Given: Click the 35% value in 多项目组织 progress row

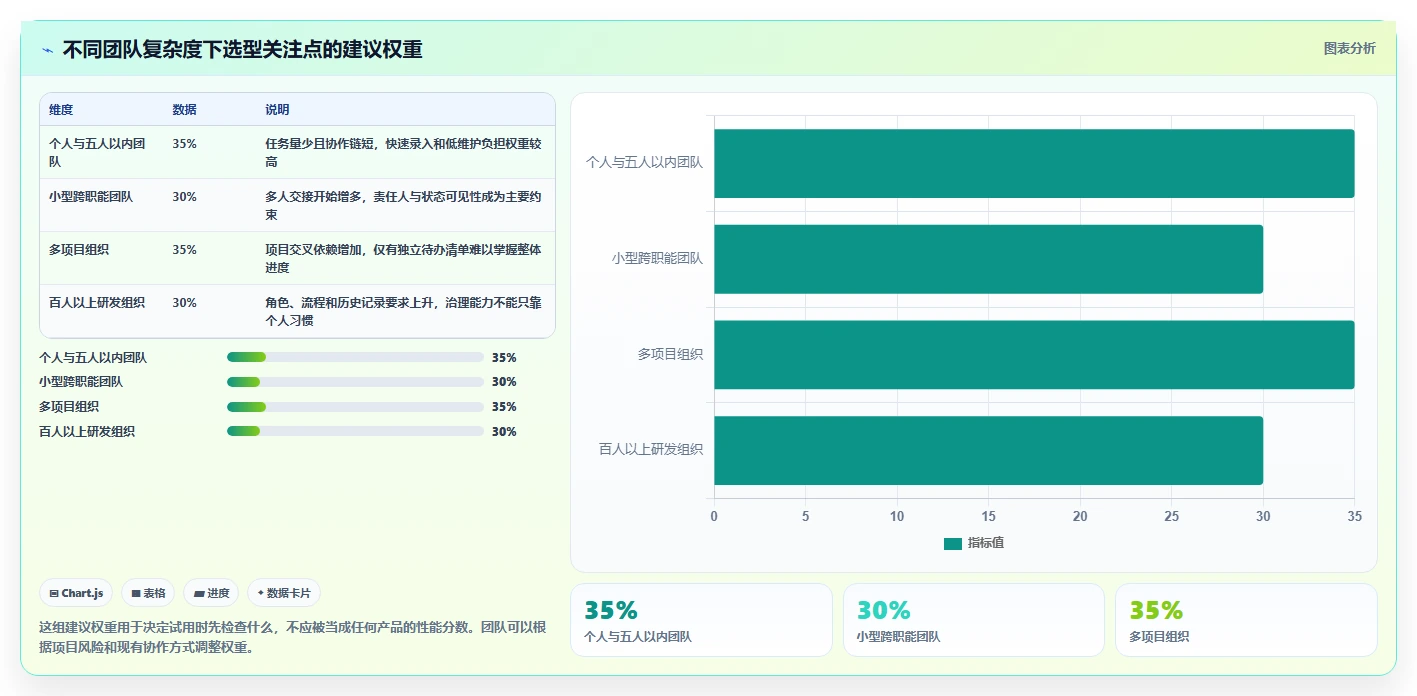Looking at the screenshot, I should pyautogui.click(x=504, y=407).
